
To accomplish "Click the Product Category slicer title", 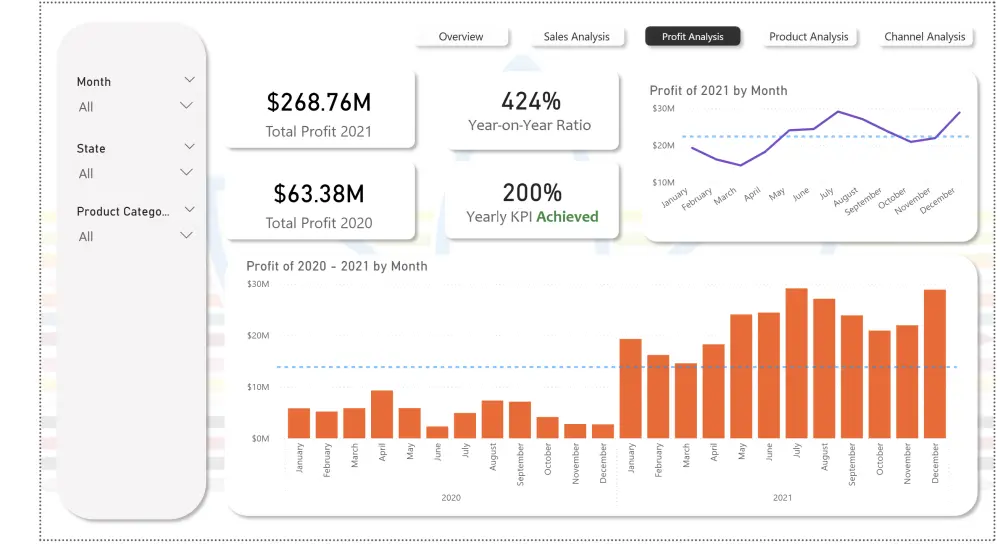I will (x=123, y=212).
